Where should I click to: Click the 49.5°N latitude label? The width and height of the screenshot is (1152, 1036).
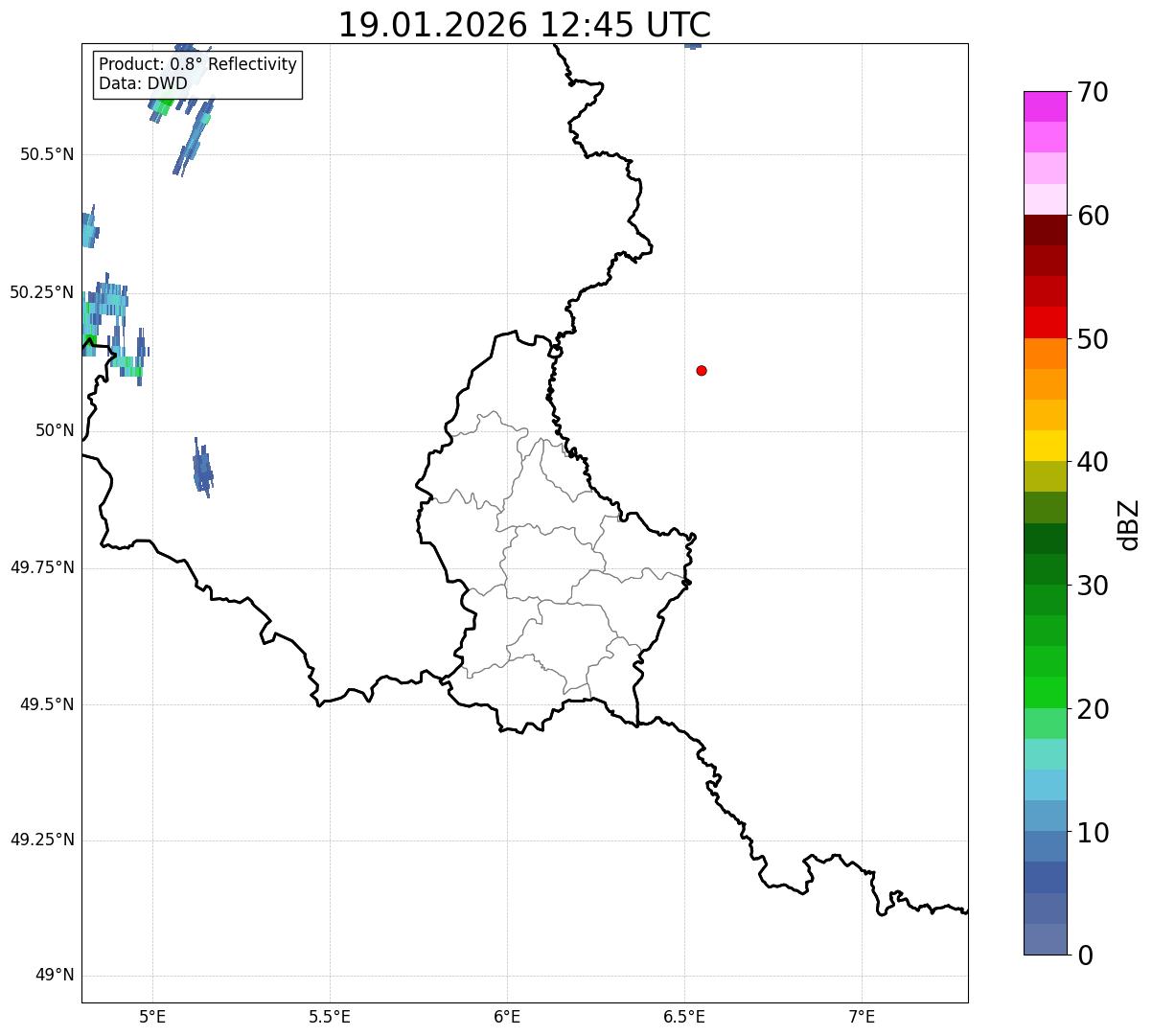coord(47,704)
